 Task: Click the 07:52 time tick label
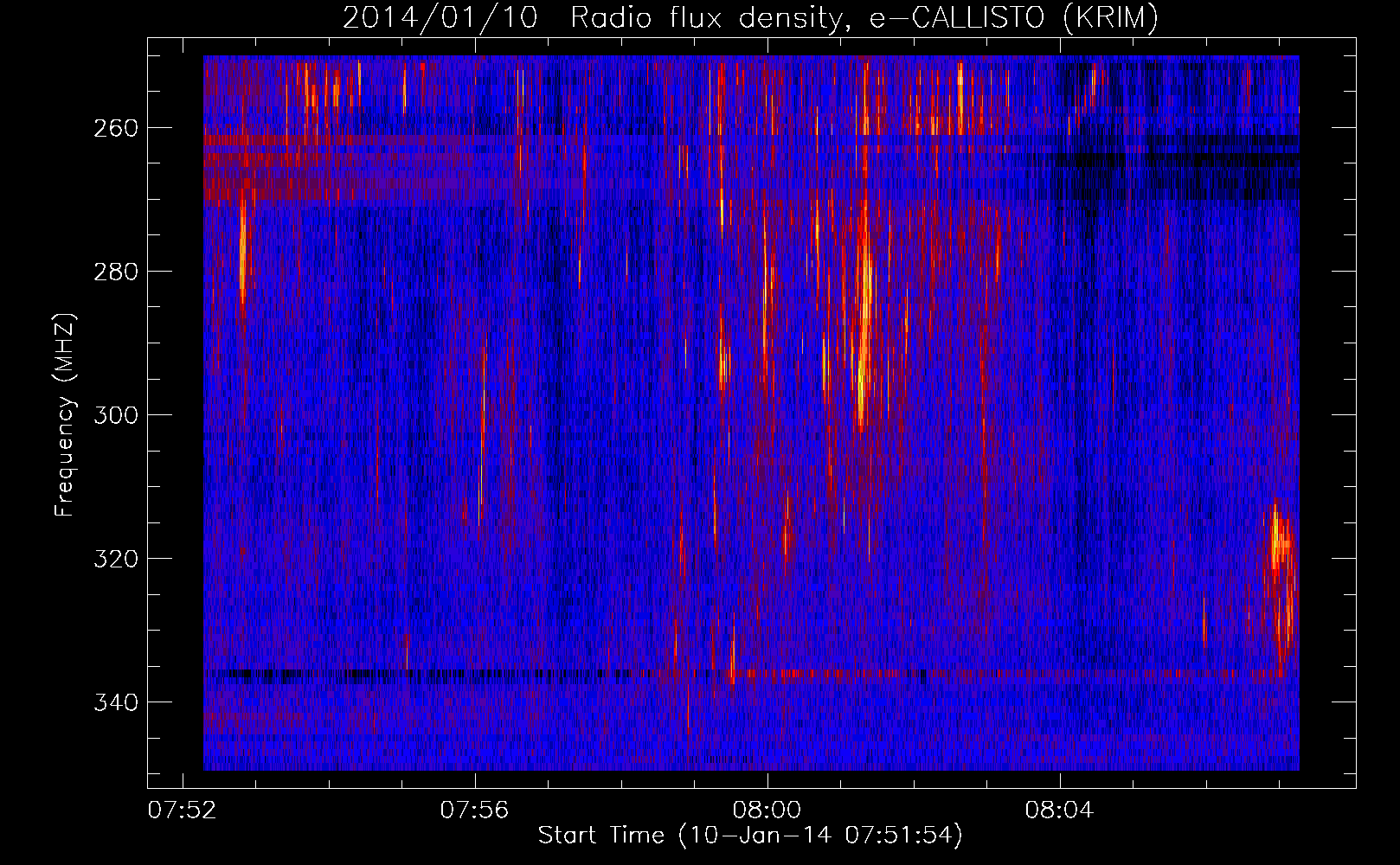(x=182, y=811)
